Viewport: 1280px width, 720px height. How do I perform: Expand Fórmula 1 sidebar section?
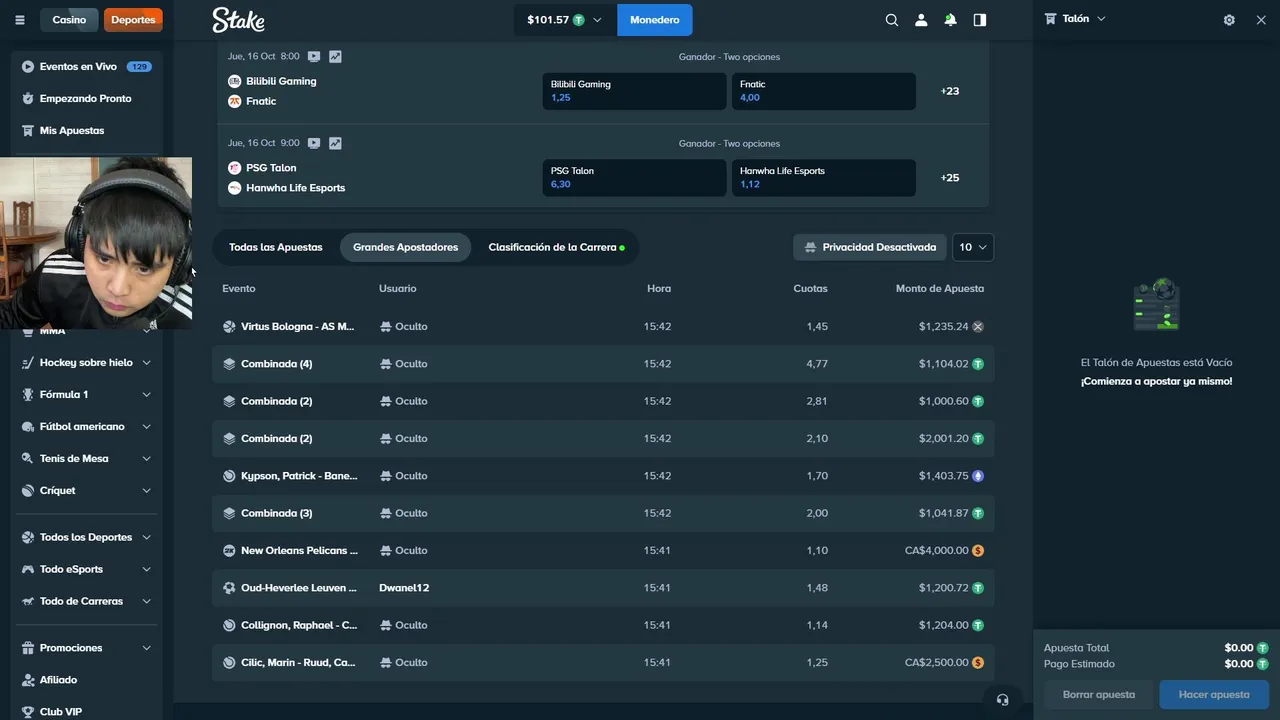(146, 395)
